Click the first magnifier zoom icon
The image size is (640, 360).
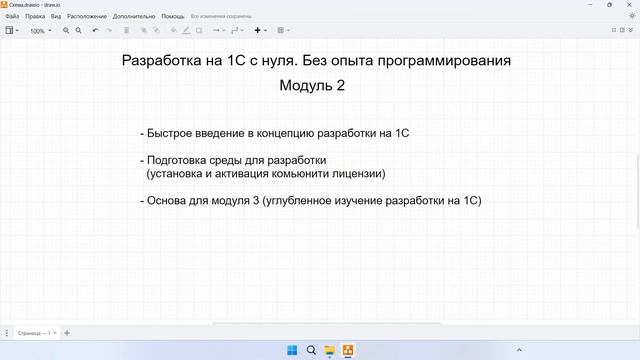[x=66, y=30]
